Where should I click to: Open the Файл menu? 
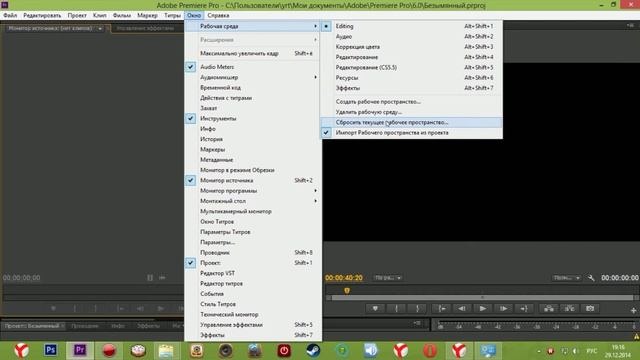pos(10,16)
